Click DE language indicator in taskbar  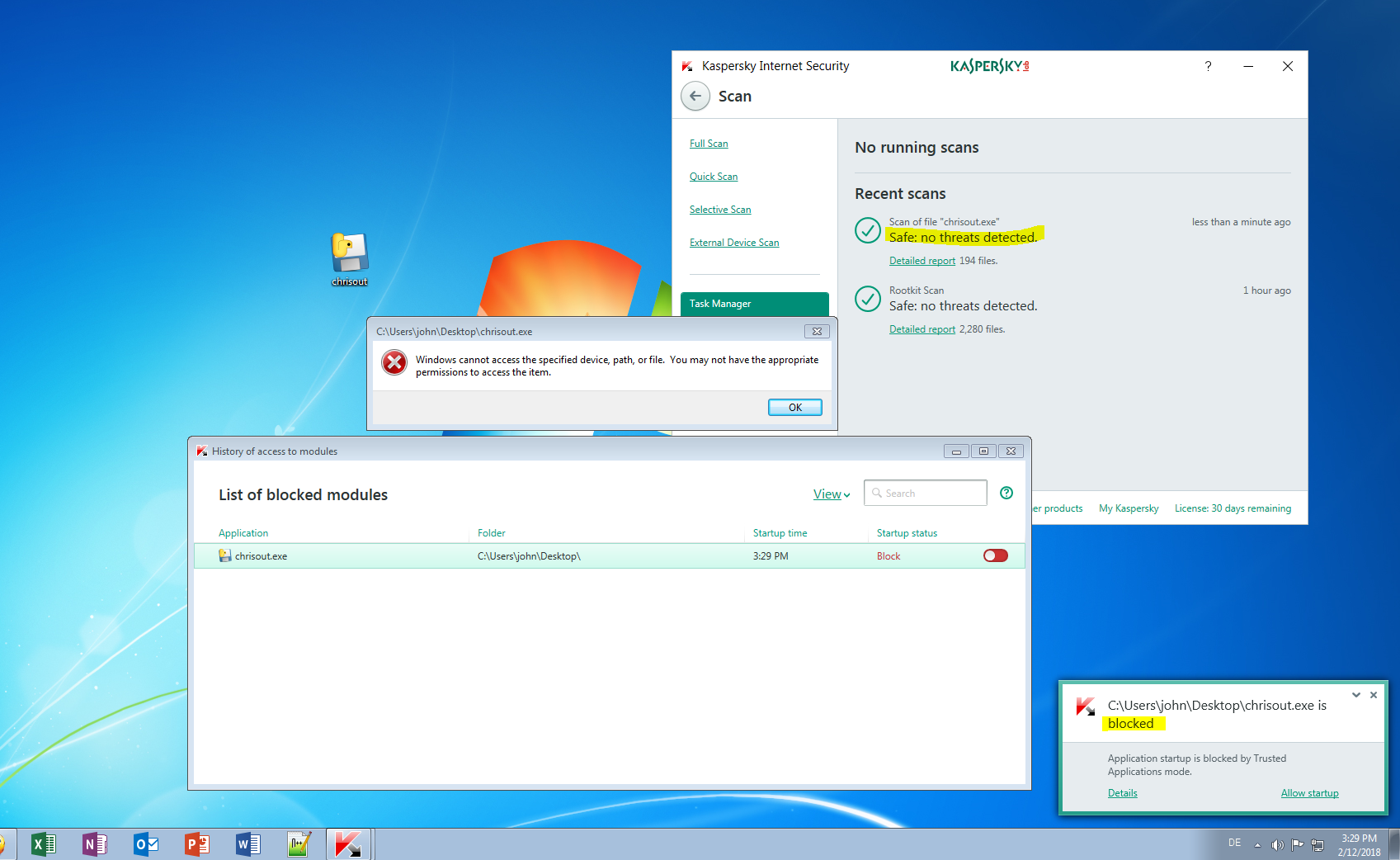coord(1234,843)
